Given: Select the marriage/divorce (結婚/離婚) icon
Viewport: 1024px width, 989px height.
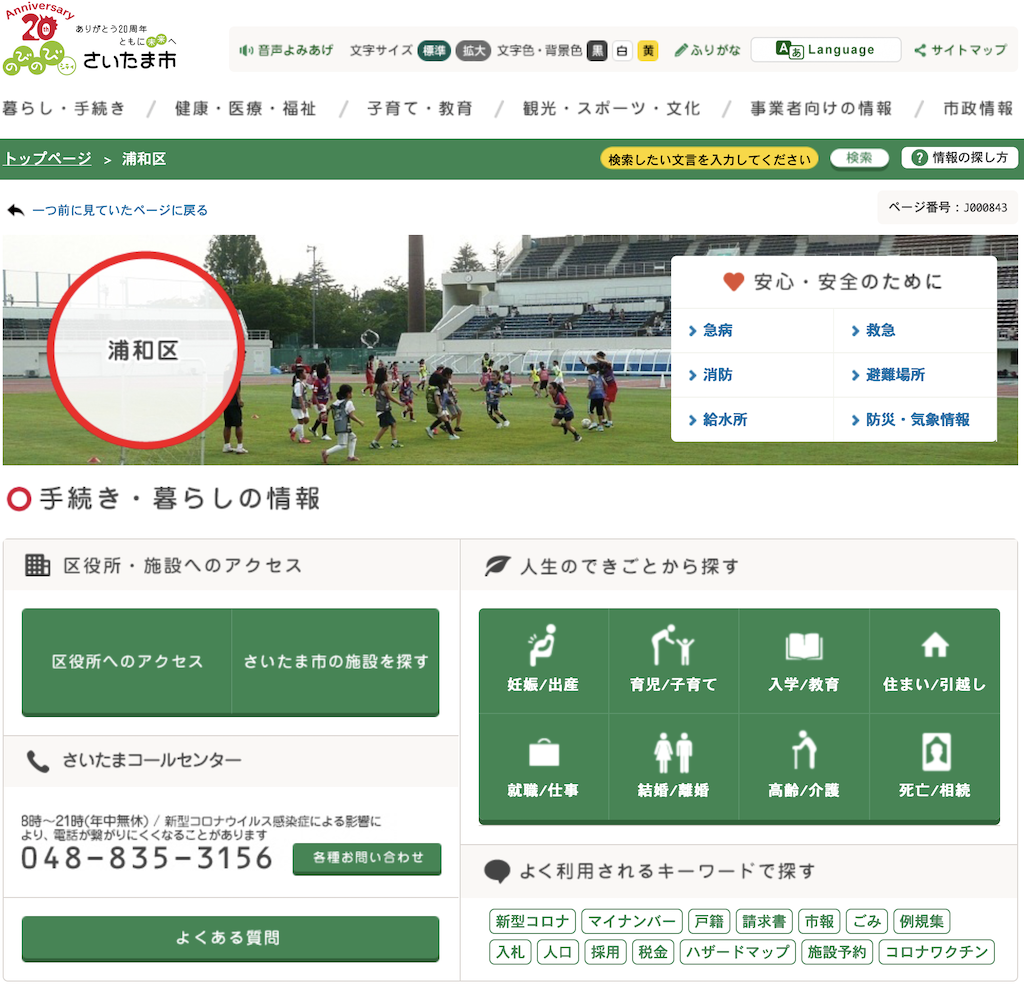Looking at the screenshot, I should click(673, 752).
